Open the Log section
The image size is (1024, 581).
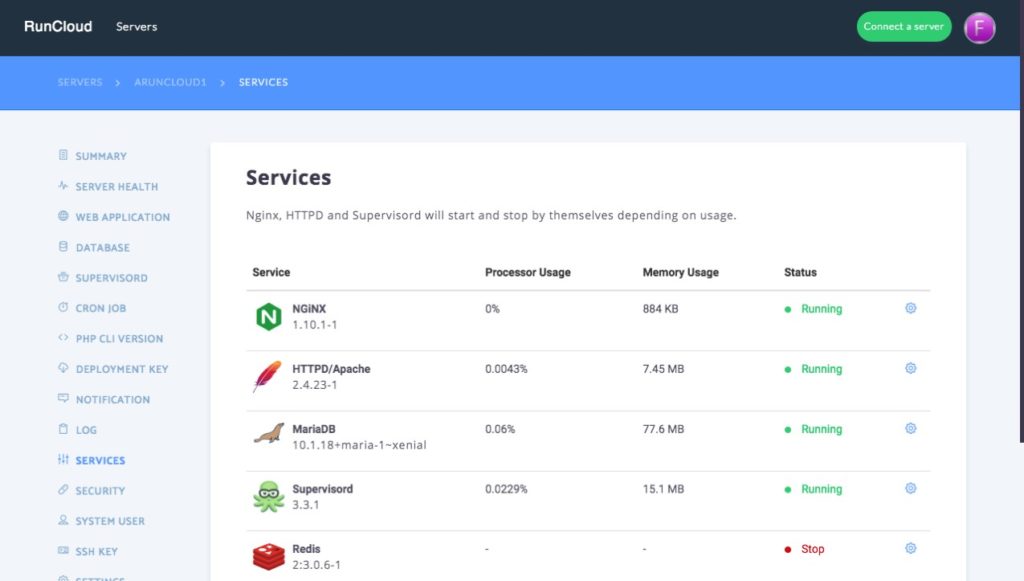pyautogui.click(x=86, y=430)
